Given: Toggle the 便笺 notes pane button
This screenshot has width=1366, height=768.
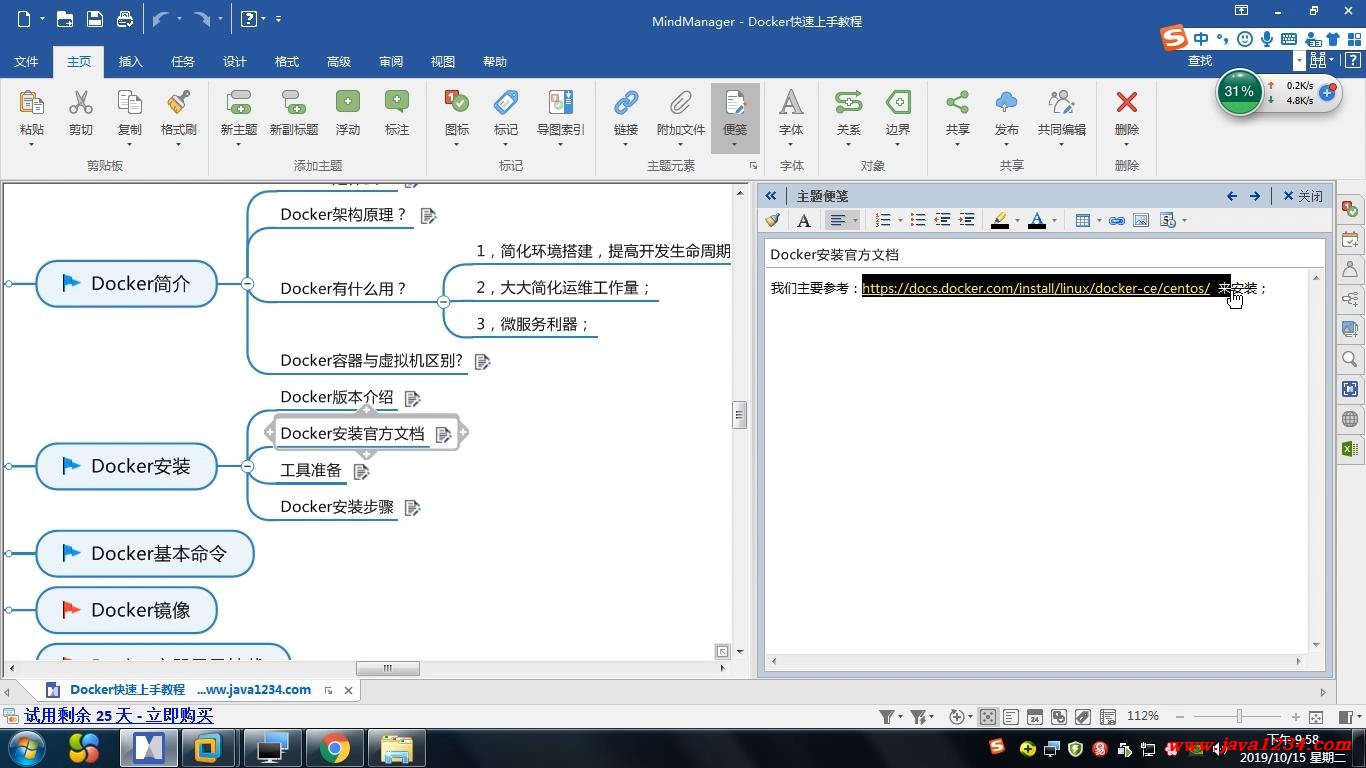Looking at the screenshot, I should pos(735,104).
